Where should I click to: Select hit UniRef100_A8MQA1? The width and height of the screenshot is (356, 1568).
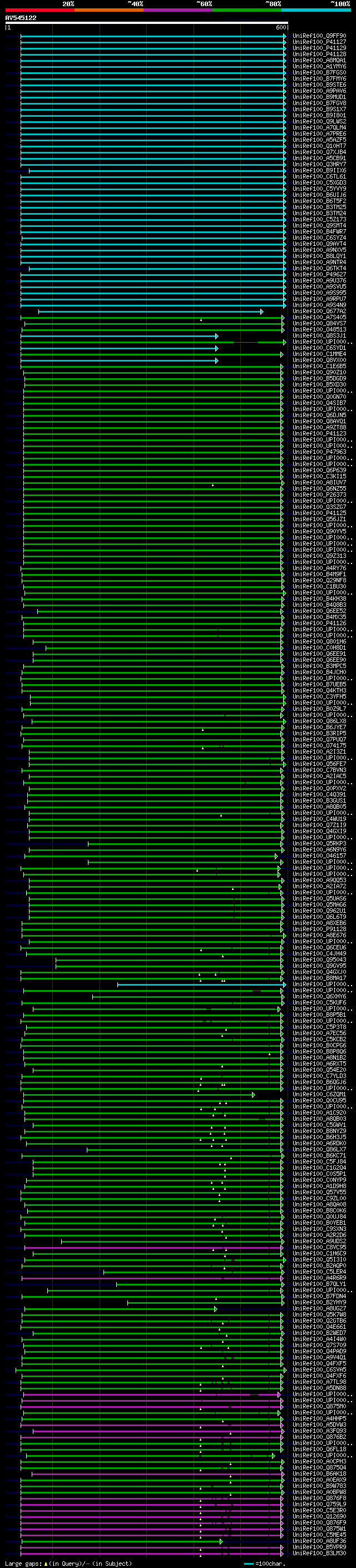pos(319,60)
